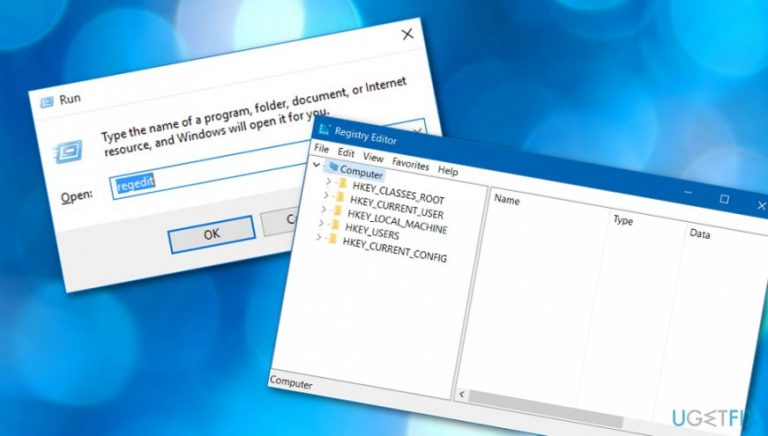Viewport: 768px width, 436px height.
Task: Click the HKEY_LOCAL_MACHINE folder icon
Action: pos(337,211)
